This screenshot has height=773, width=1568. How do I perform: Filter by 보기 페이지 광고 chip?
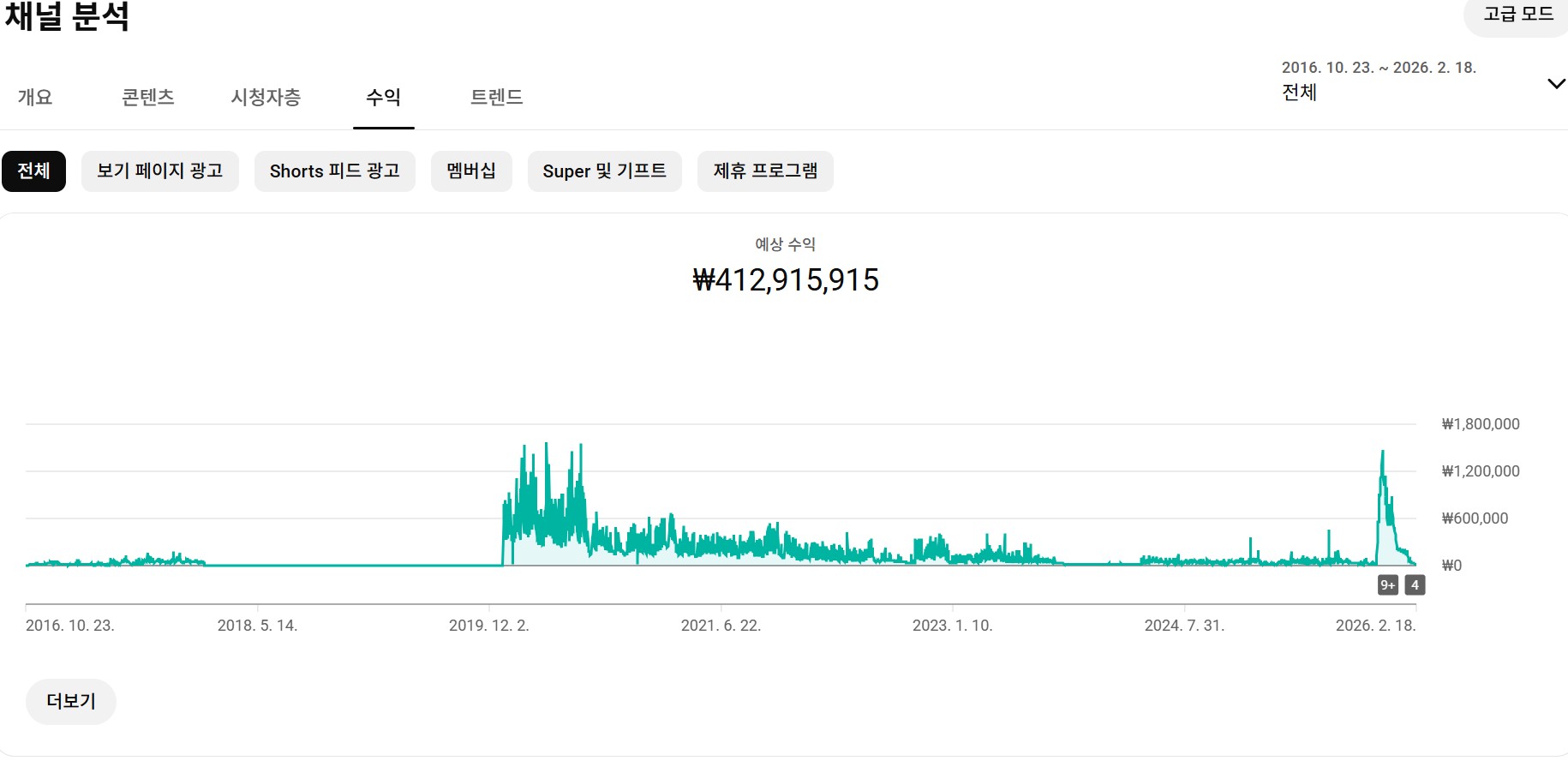click(x=159, y=171)
